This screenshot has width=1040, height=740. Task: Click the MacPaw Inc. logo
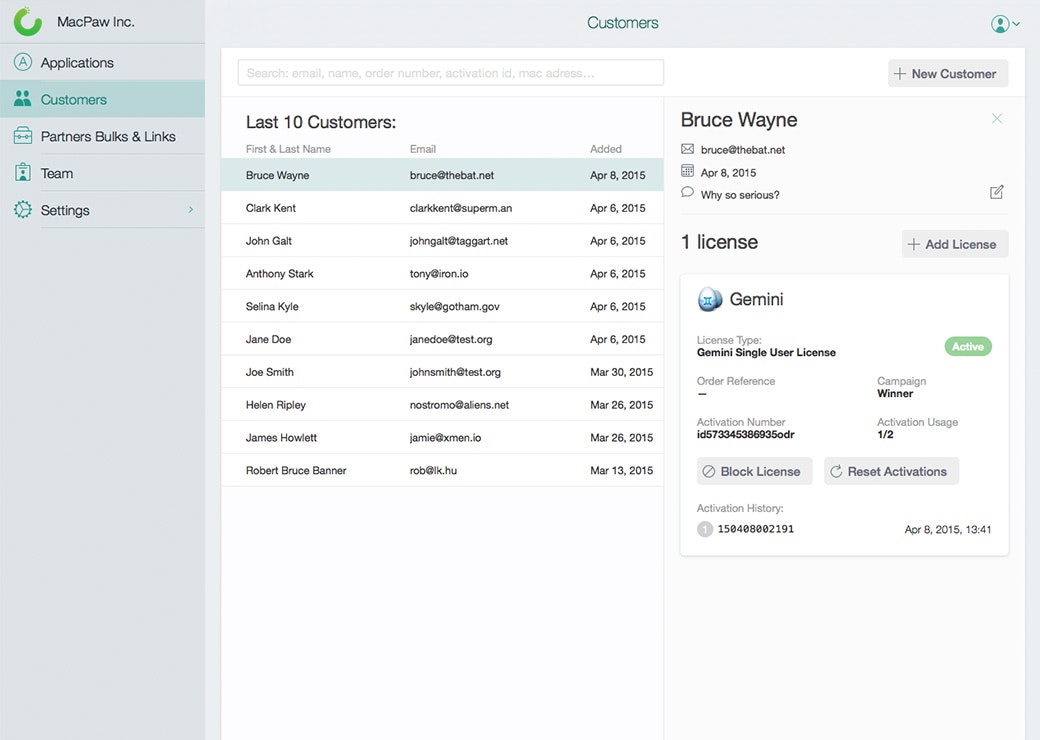28,20
